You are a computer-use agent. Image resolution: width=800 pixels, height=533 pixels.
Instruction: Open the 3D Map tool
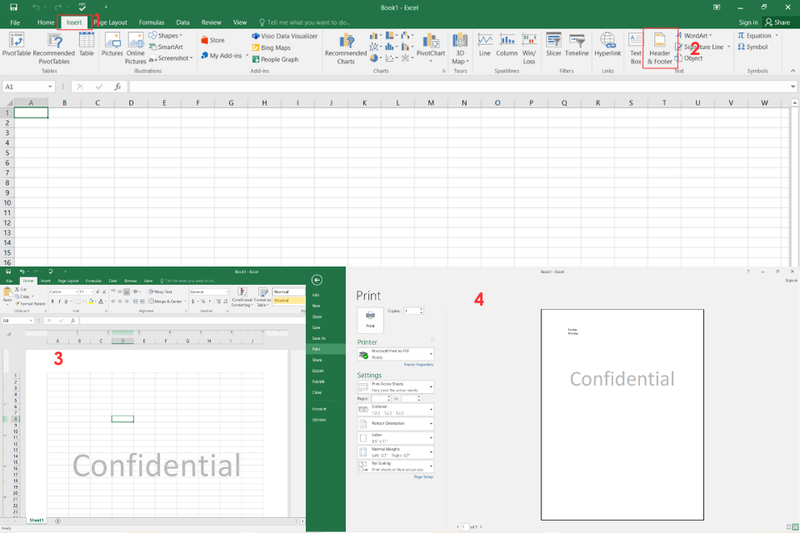pos(458,46)
